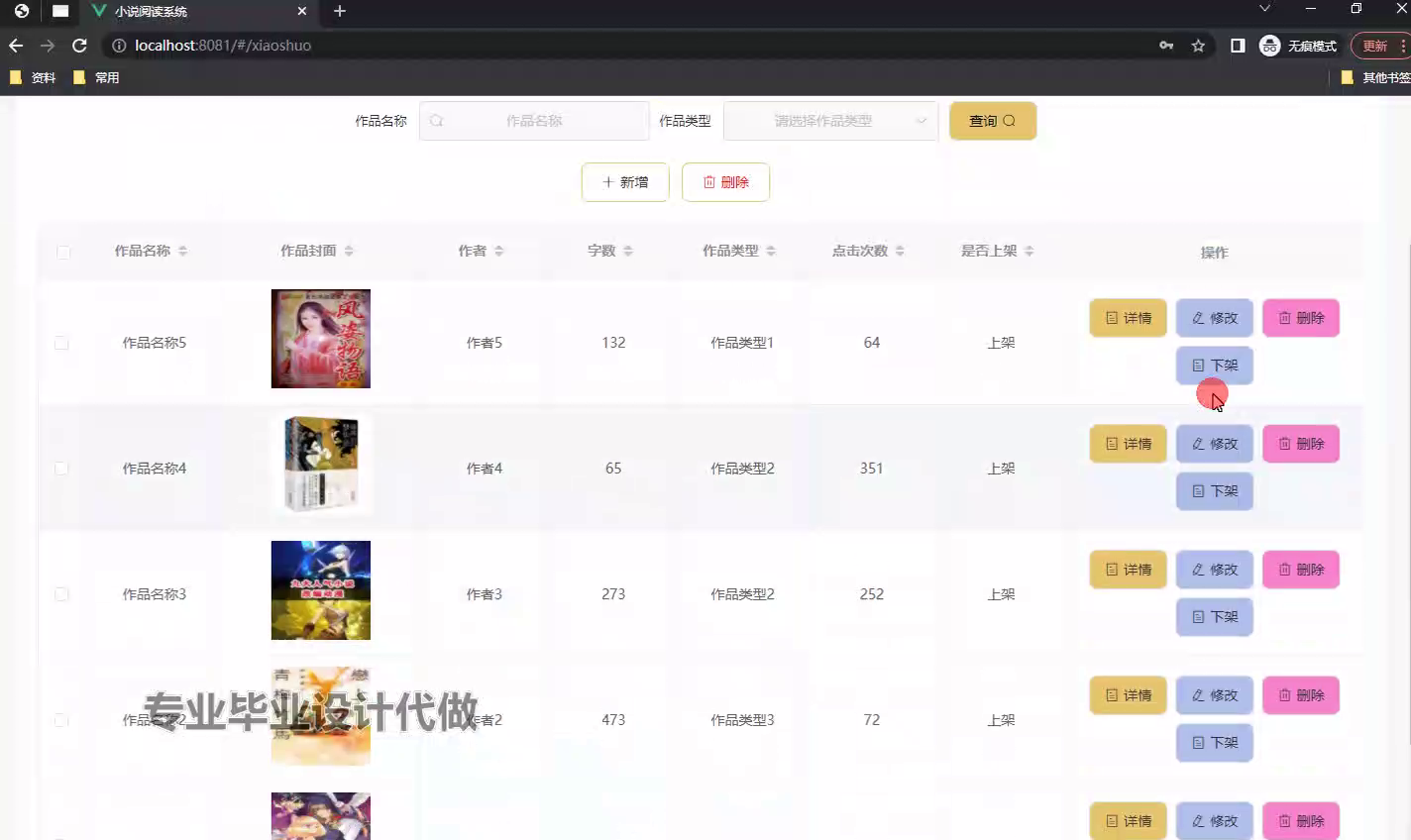1411x840 pixels.
Task: Tick the checkbox for 作品名称3 row
Action: click(61, 594)
